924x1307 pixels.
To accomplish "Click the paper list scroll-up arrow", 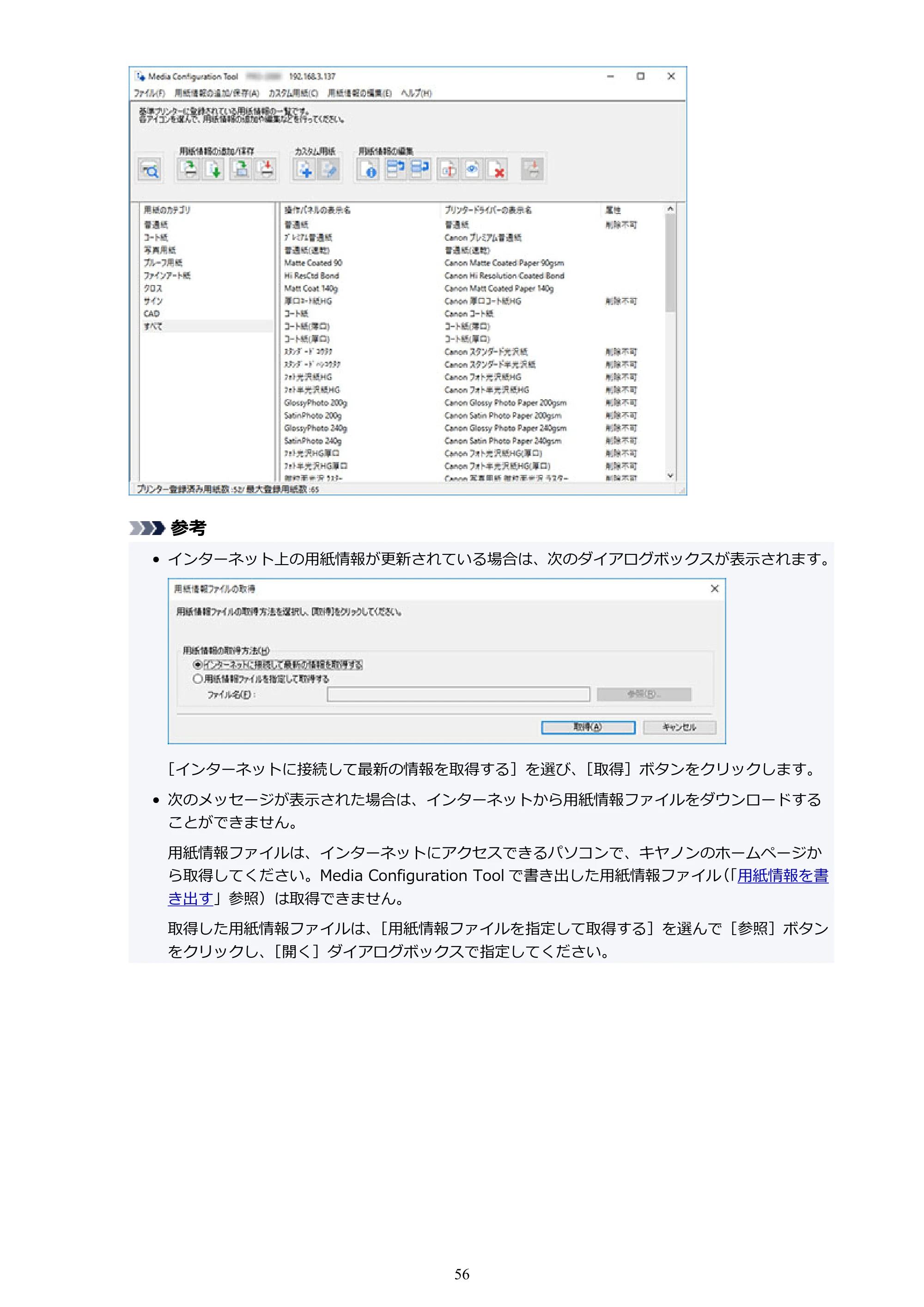I will (x=670, y=209).
